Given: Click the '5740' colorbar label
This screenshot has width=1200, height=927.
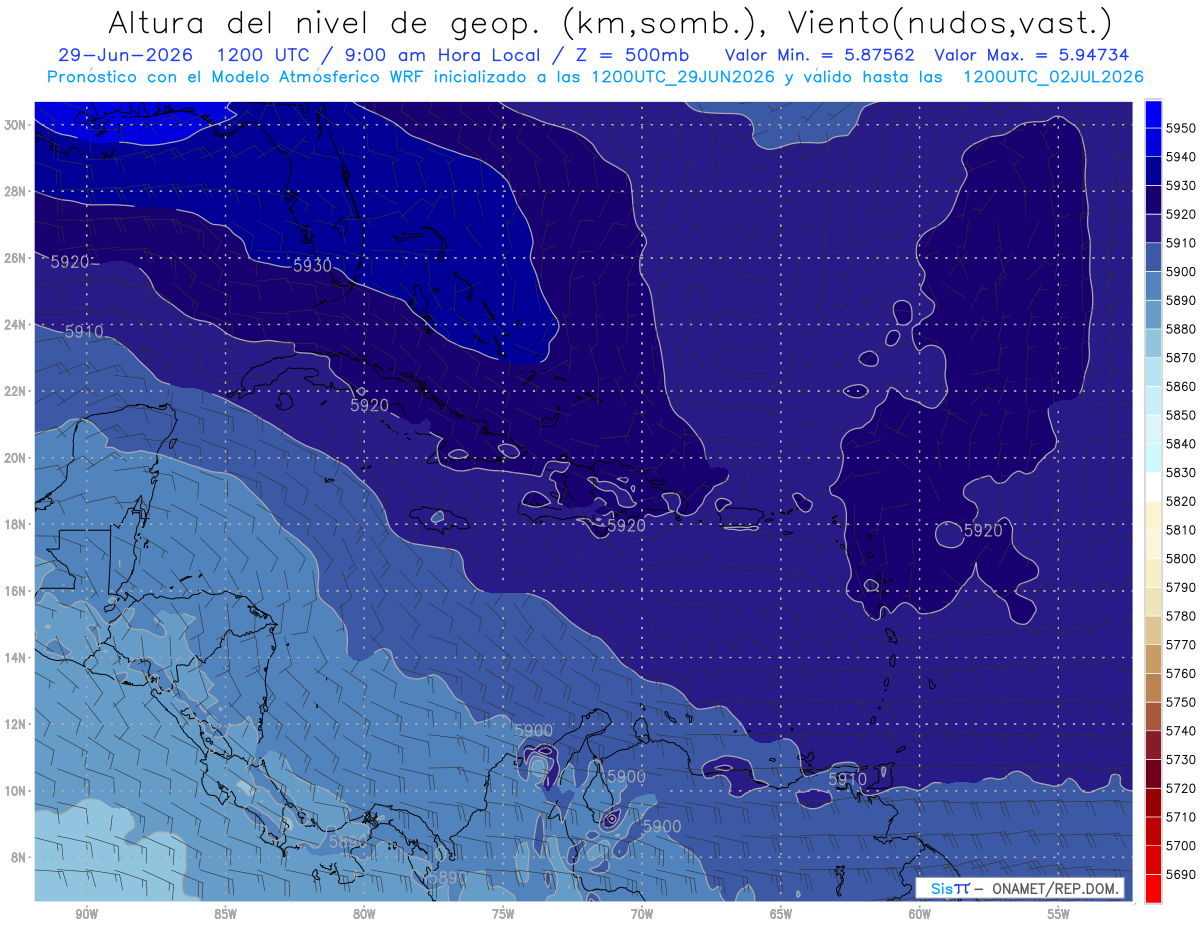Looking at the screenshot, I should (x=1181, y=730).
